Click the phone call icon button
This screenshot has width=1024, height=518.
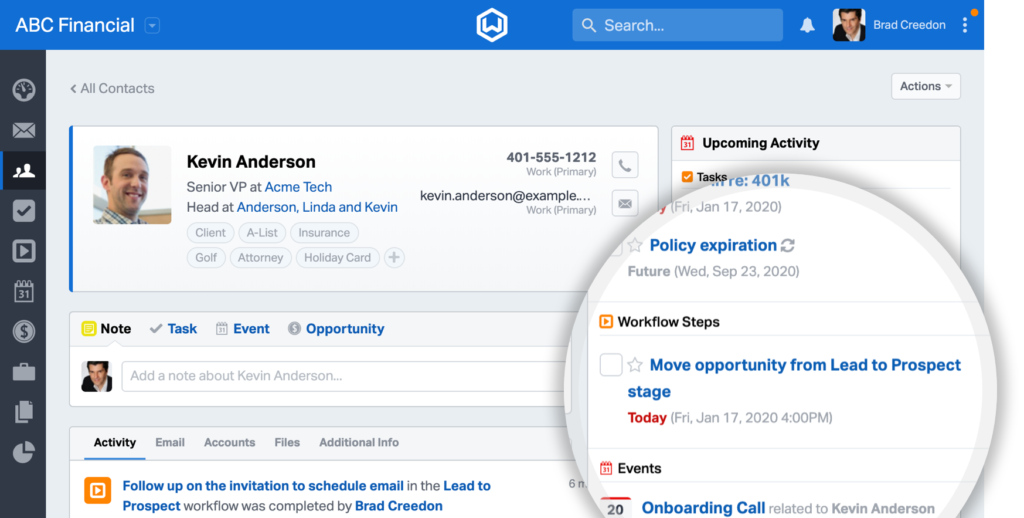[x=625, y=165]
